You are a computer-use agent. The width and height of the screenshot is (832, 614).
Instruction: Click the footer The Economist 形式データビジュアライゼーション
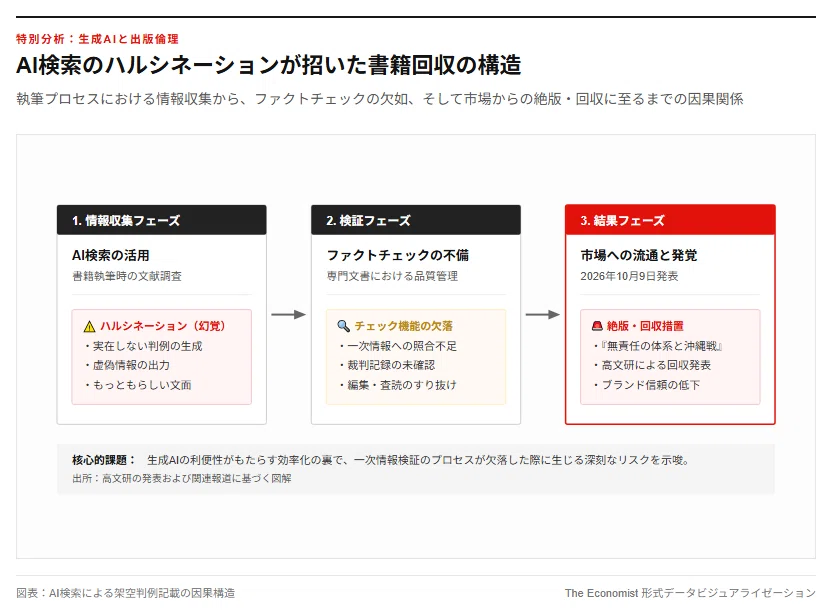click(x=690, y=593)
